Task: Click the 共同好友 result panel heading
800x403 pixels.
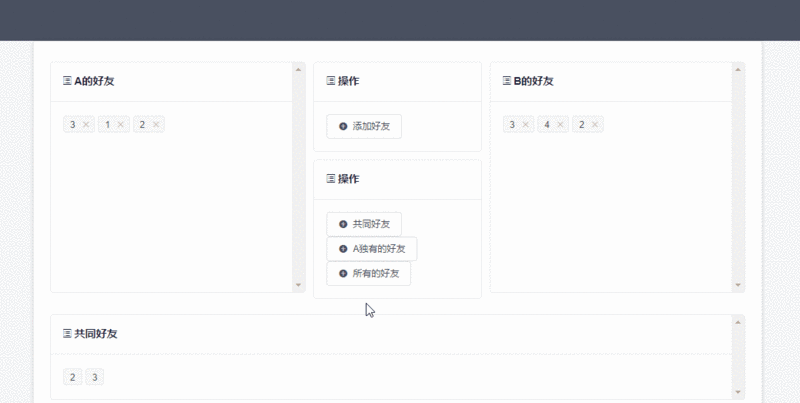Action: [x=96, y=334]
